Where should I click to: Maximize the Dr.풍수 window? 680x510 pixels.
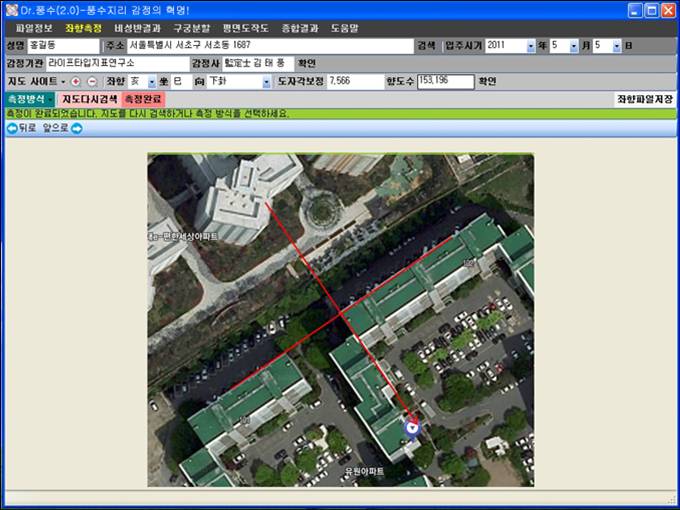click(x=651, y=10)
